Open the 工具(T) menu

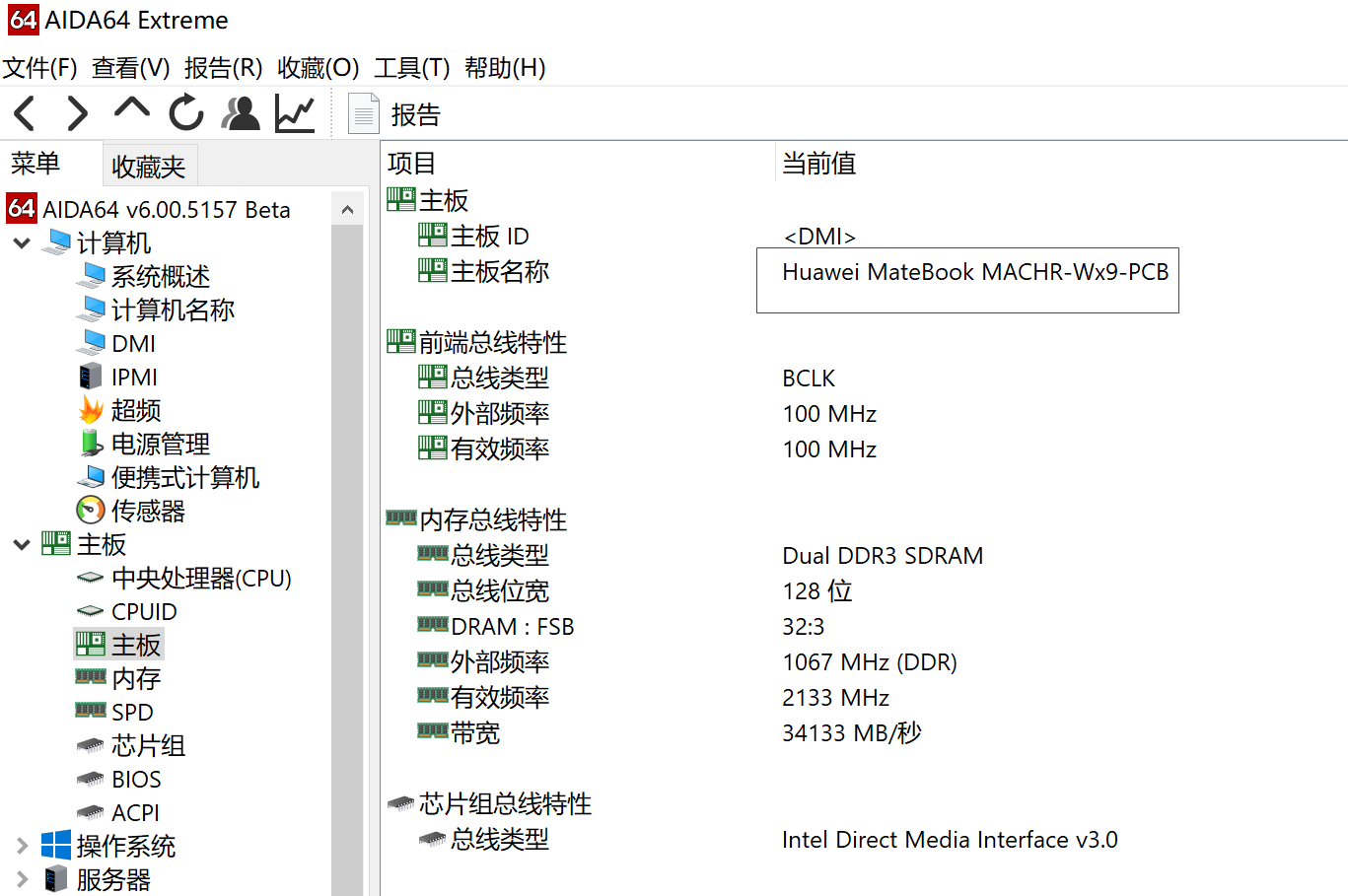(411, 68)
